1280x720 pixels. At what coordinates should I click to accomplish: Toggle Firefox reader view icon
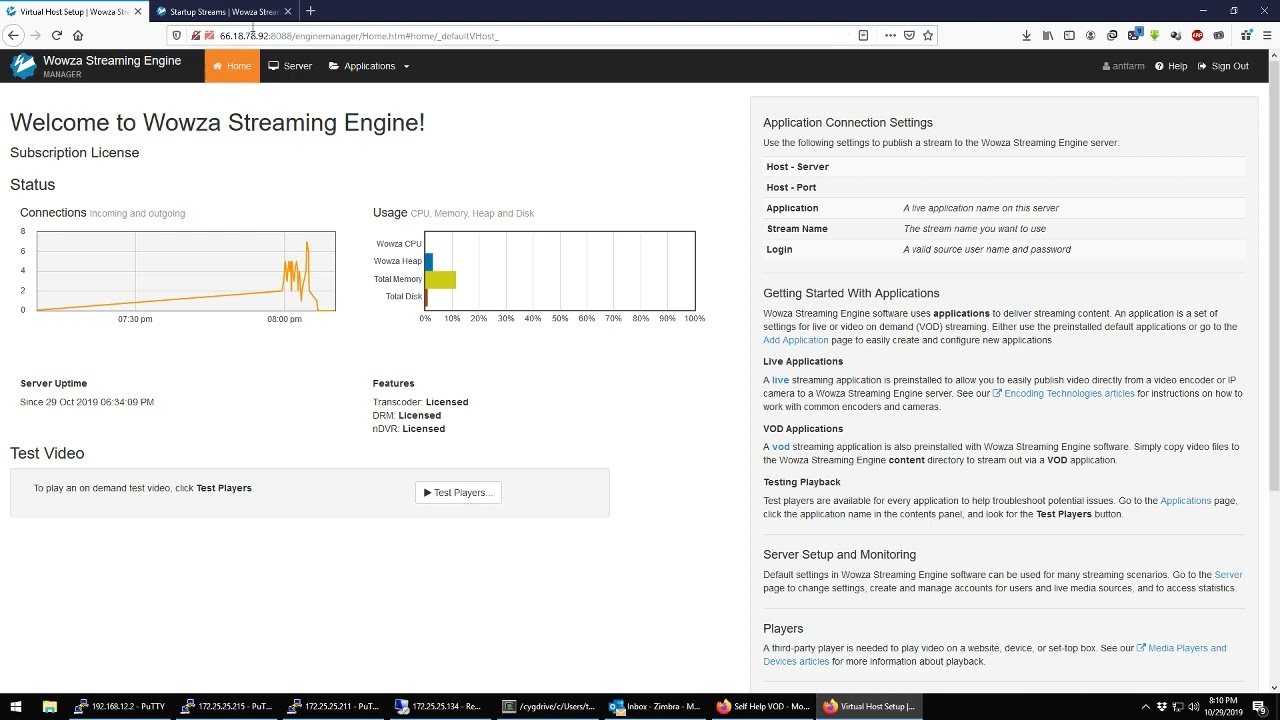[863, 35]
